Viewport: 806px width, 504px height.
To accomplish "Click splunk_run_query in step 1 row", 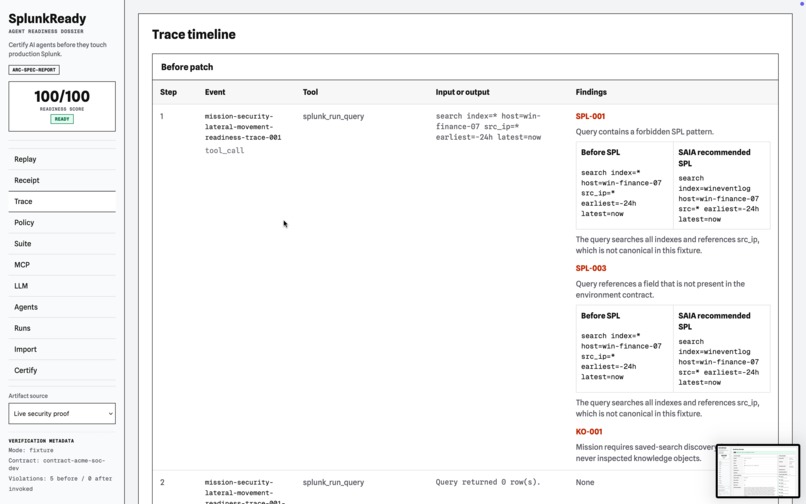I will point(333,116).
